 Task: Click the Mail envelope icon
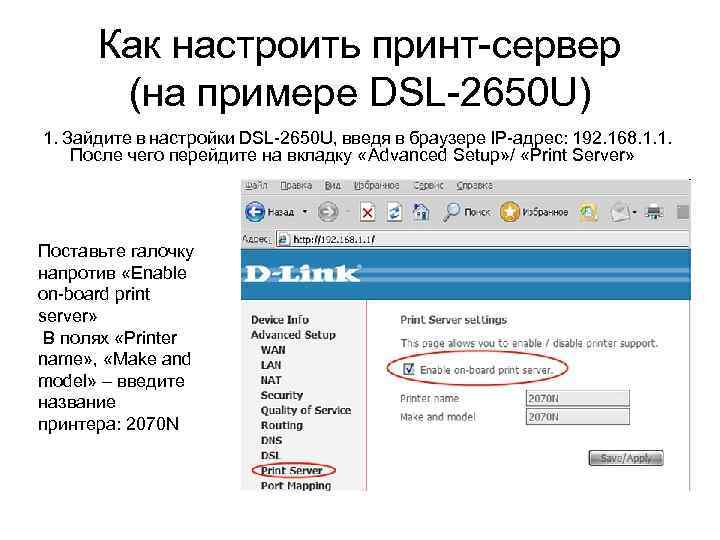click(x=619, y=212)
